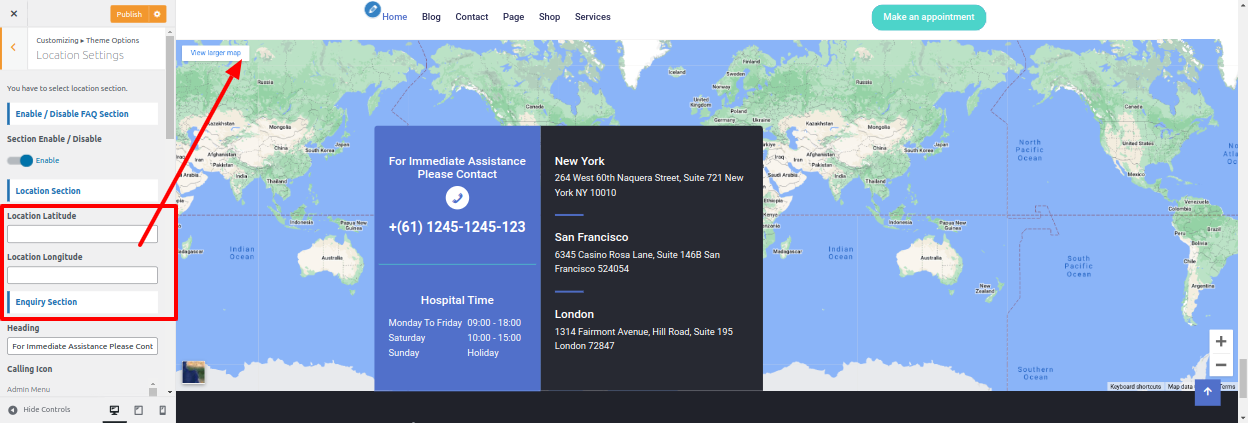Switch to desktop preview device icon
The image size is (1248, 423).
pos(114,410)
